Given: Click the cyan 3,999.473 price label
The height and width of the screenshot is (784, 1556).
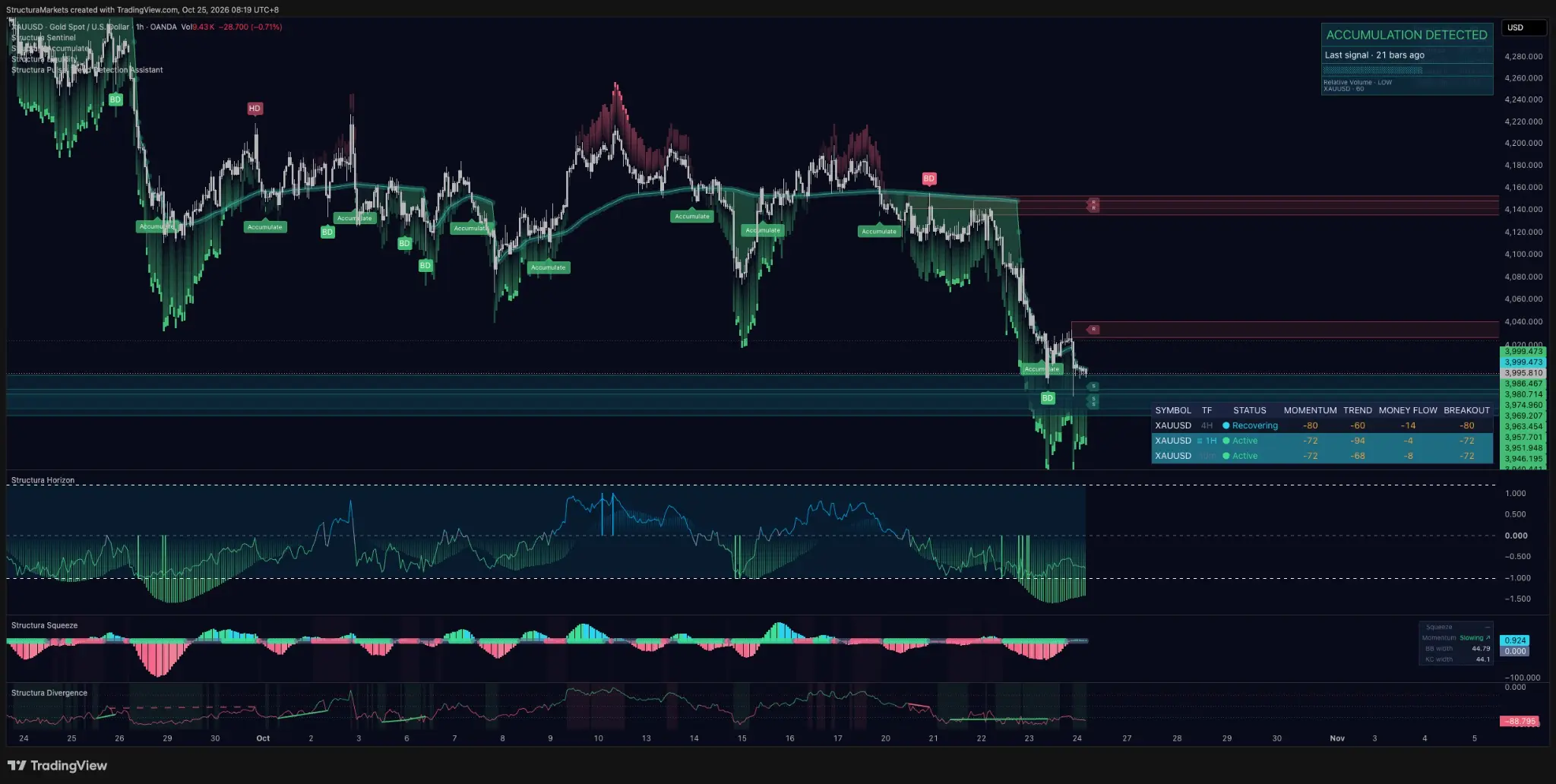Looking at the screenshot, I should [x=1523, y=362].
